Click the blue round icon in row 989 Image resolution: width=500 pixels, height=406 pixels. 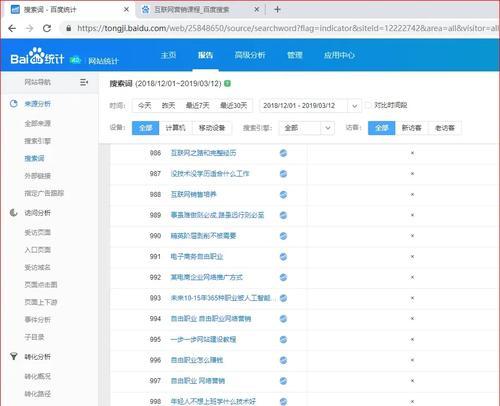click(x=283, y=215)
